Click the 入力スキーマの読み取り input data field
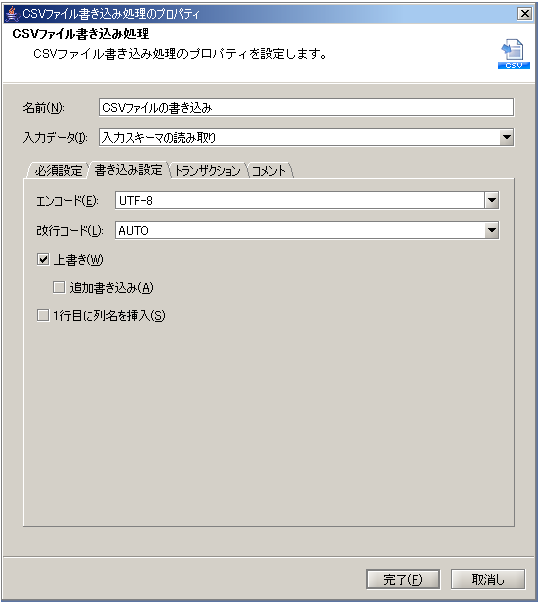 click(x=299, y=137)
